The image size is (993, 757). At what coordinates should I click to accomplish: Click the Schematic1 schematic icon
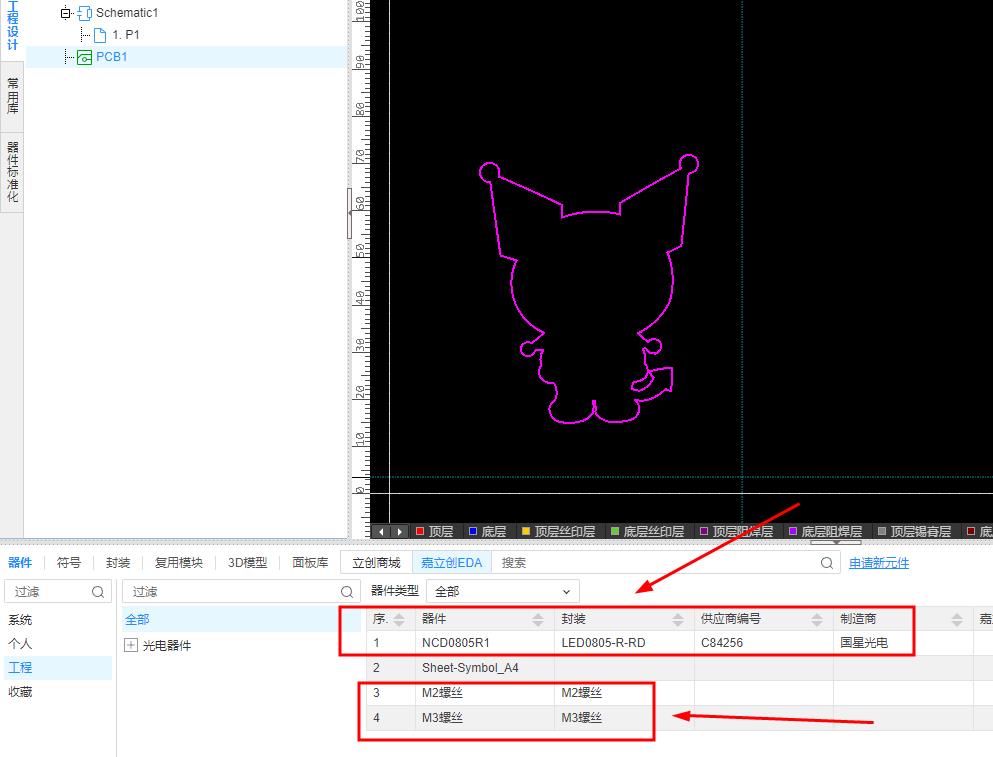[x=84, y=13]
